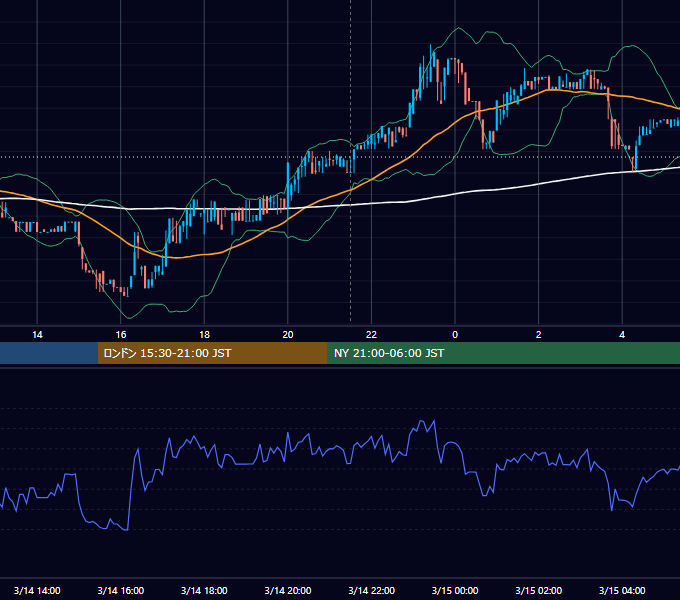The width and height of the screenshot is (680, 600).
Task: Click the 3/14 16:00 time label
Action: (x=121, y=590)
